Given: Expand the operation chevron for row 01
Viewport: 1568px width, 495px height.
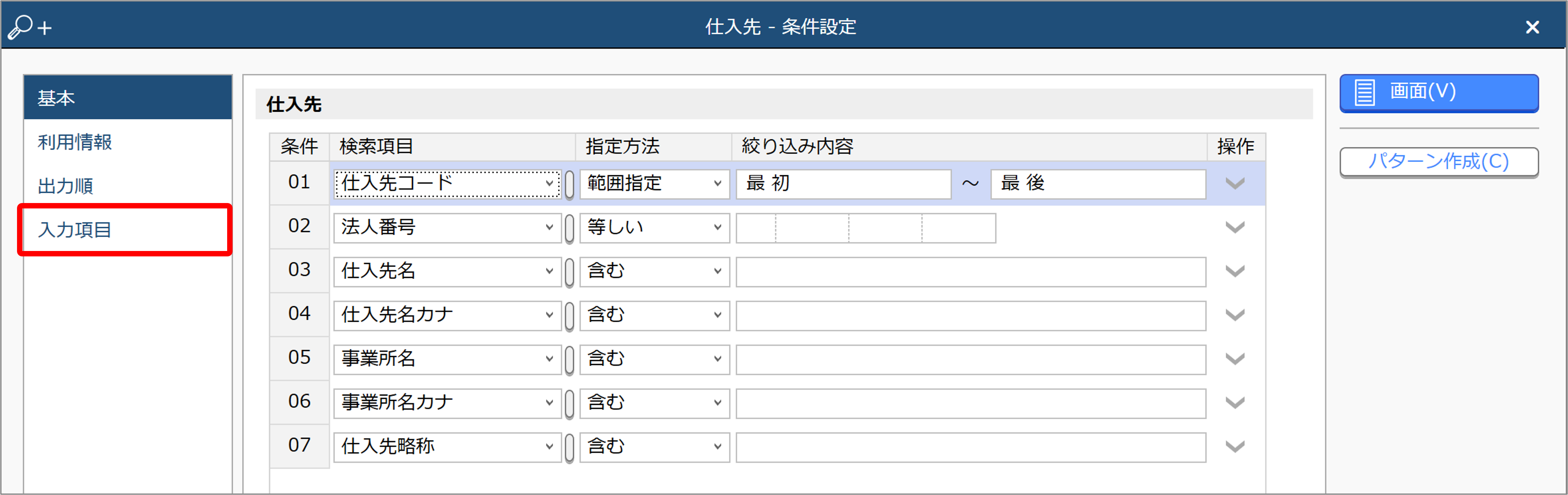Looking at the screenshot, I should click(x=1234, y=183).
